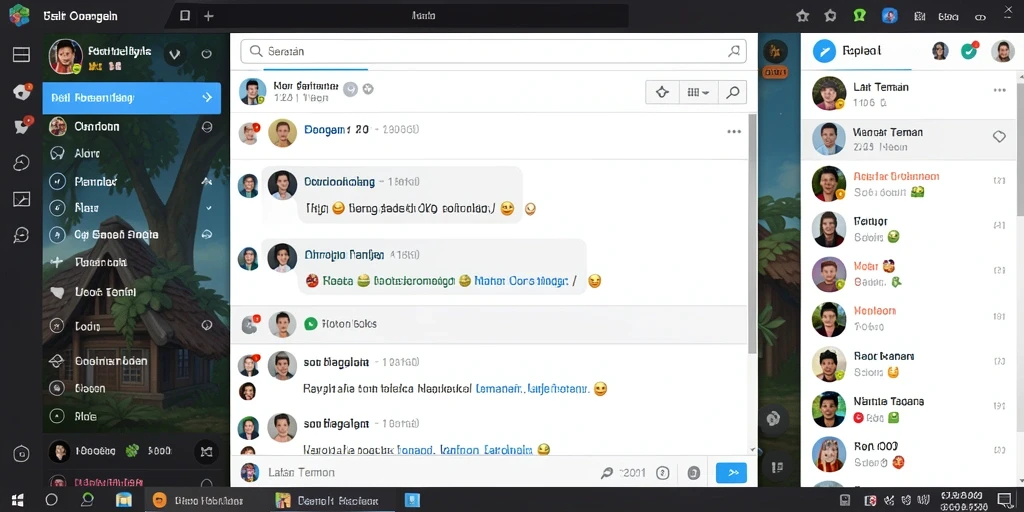This screenshot has width=1024, height=512.
Task: Expand the profile chevron in sidebar header
Action: pos(174,55)
